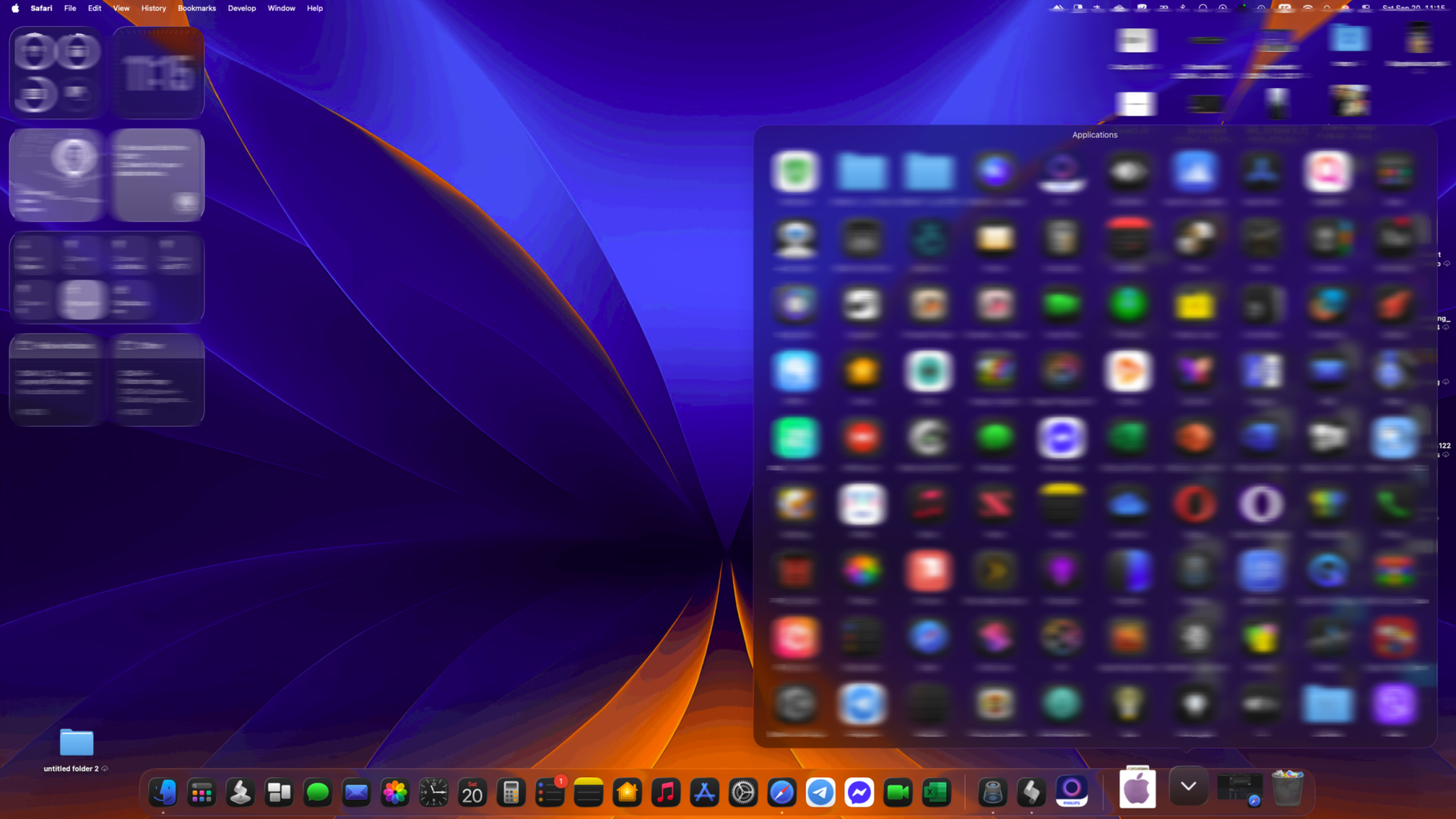The height and width of the screenshot is (819, 1456).
Task: Open the Calculator app icon
Action: coord(511,792)
